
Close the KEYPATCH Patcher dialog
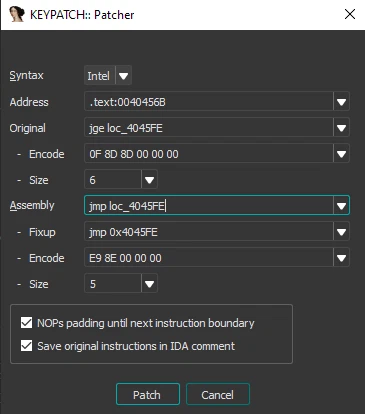(x=350, y=14)
